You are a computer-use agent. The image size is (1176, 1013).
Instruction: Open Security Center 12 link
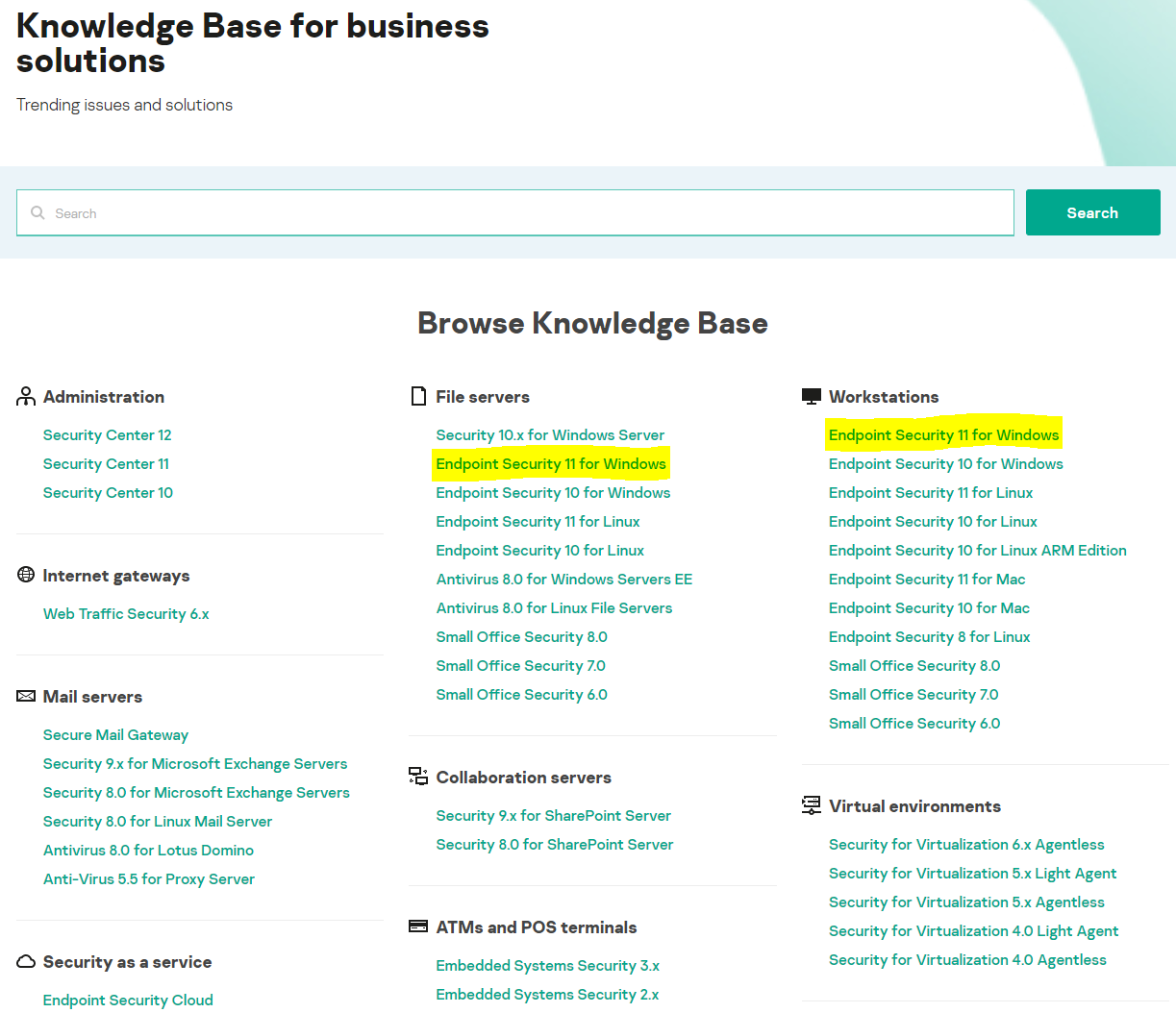click(x=108, y=435)
